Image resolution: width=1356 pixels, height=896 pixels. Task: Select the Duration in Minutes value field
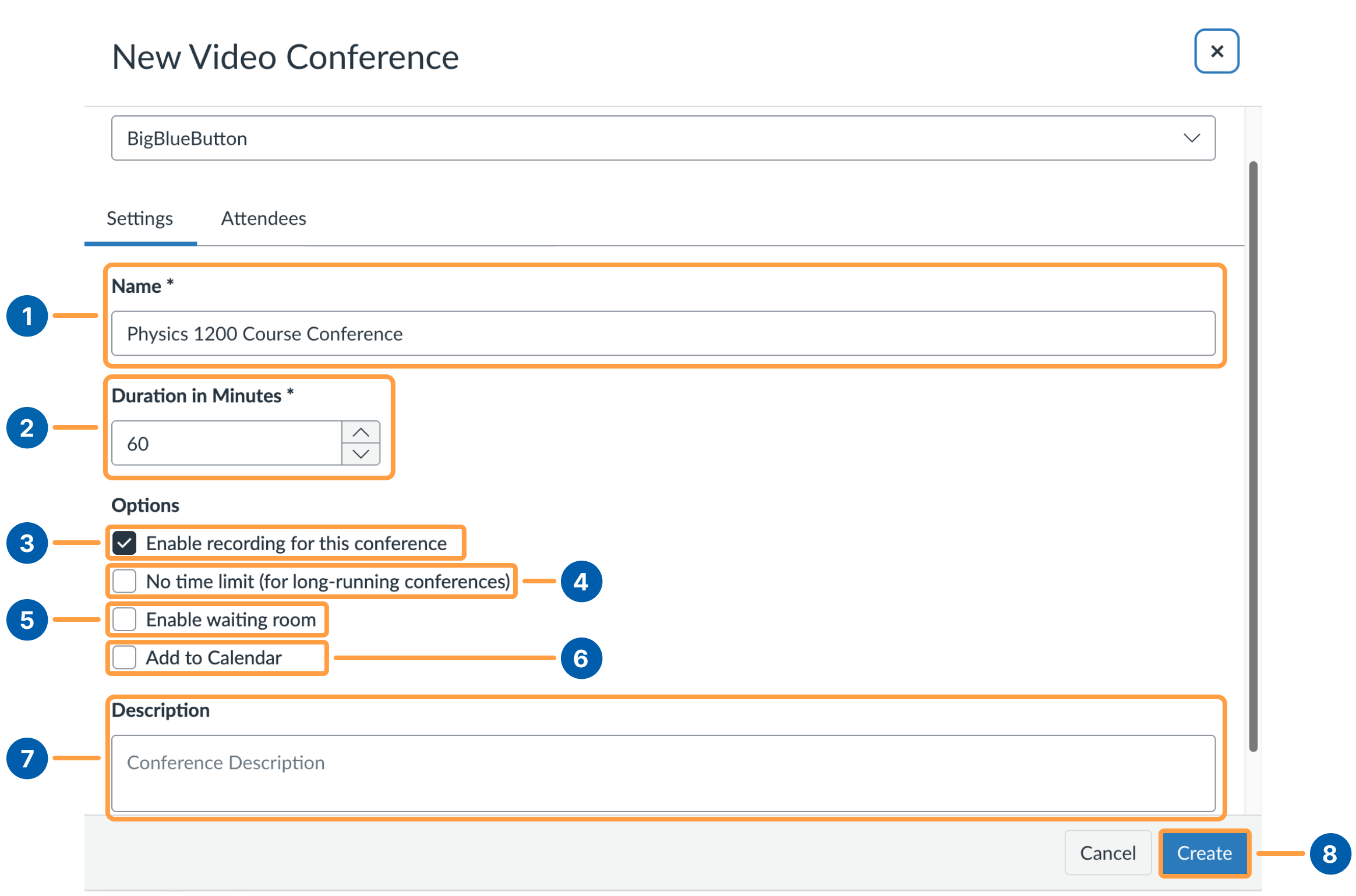tap(227, 443)
